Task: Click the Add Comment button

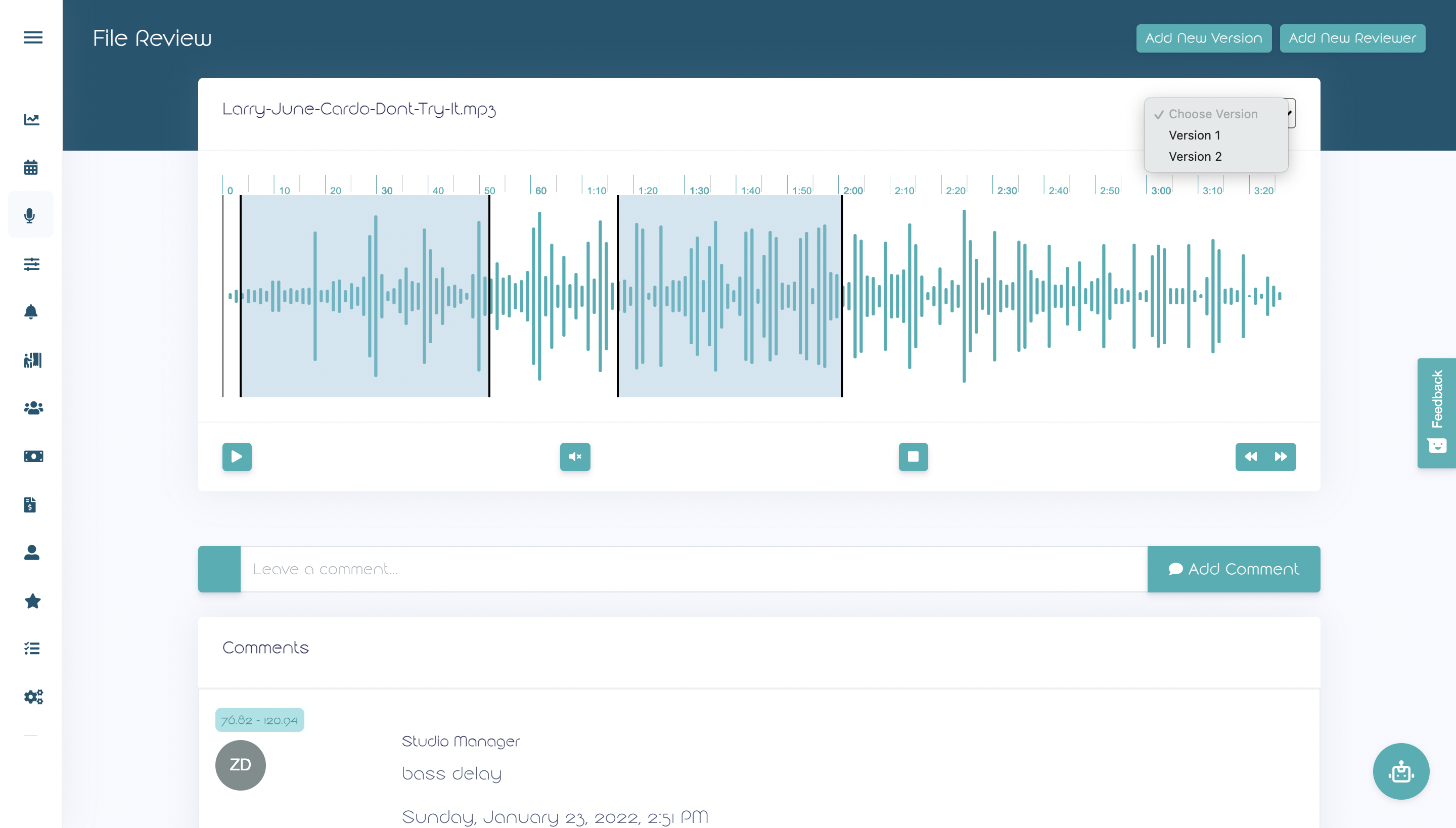Action: click(1234, 569)
